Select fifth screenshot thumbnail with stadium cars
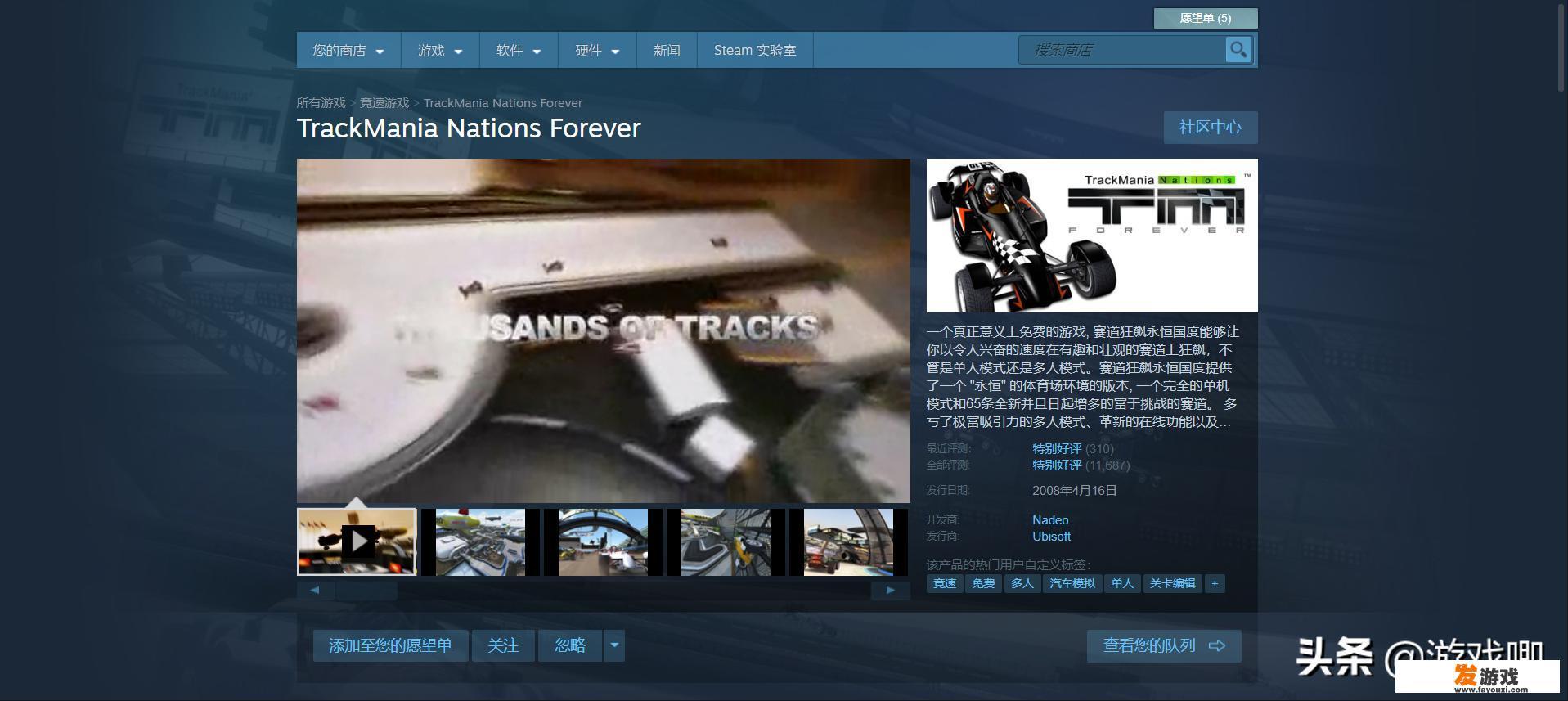This screenshot has width=1568, height=701. point(848,541)
